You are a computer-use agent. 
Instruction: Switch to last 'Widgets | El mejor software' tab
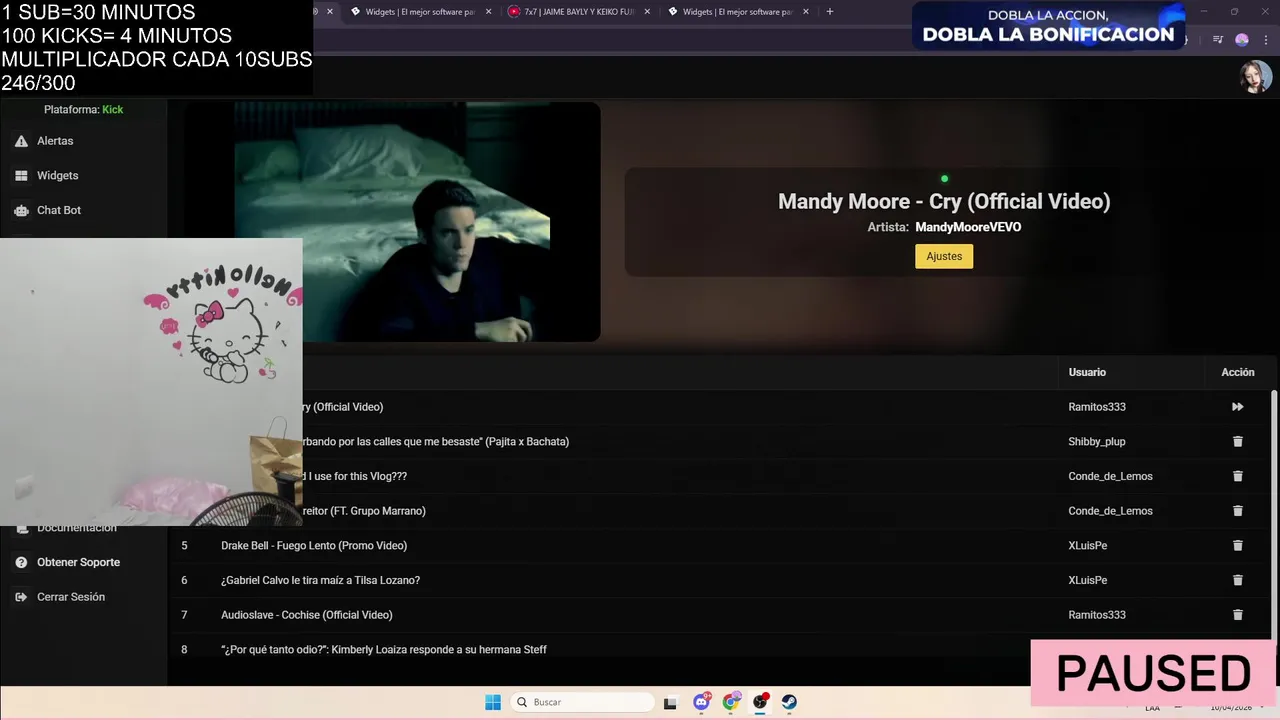(737, 12)
